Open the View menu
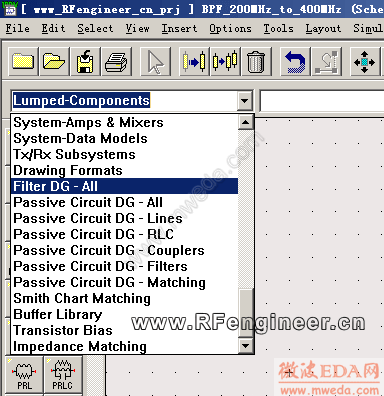Screen dimensions: 384x396 point(137,29)
